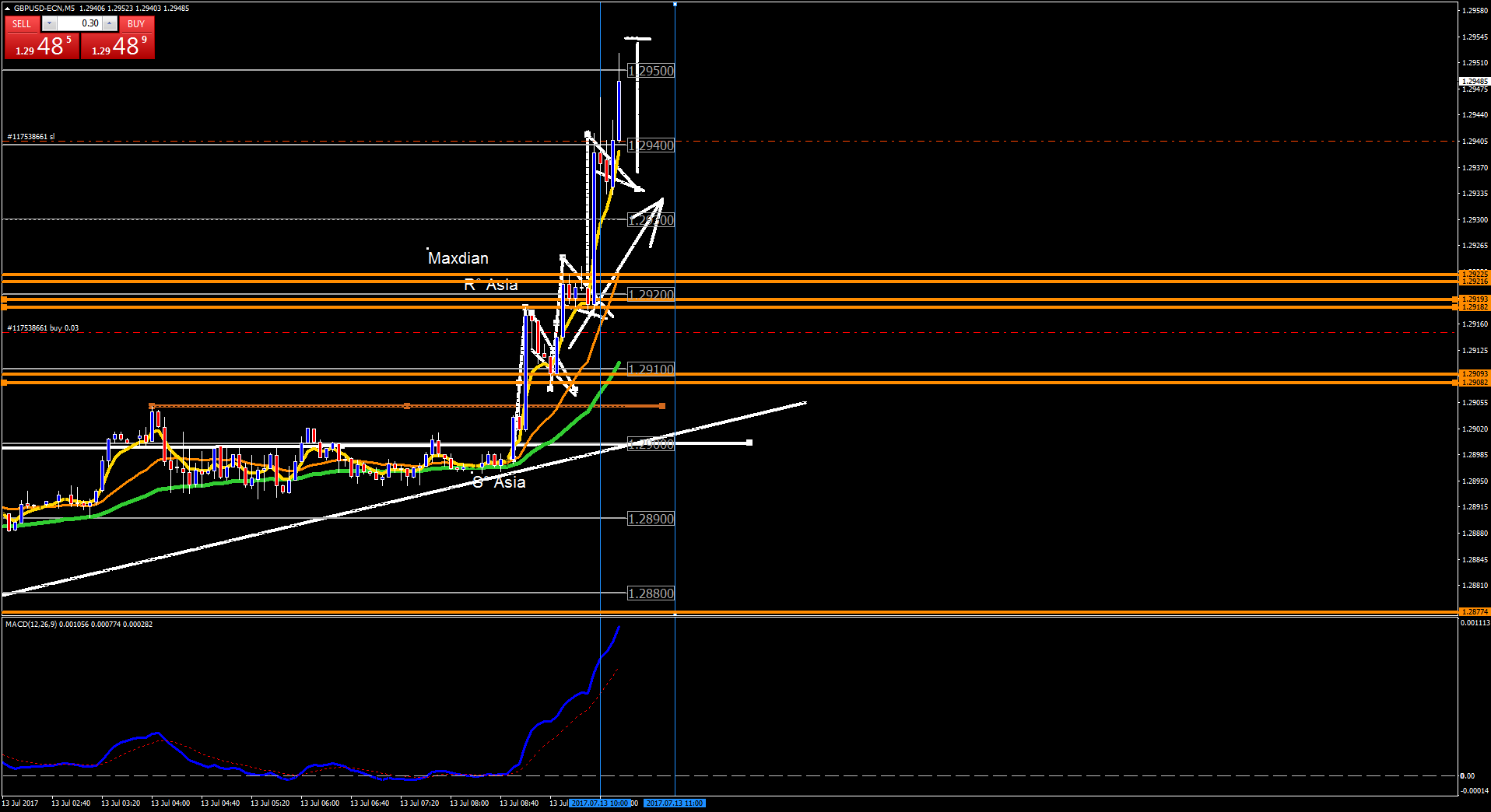The image size is (1491, 812).
Task: Click sell price 1.29485 tile
Action: (42, 46)
